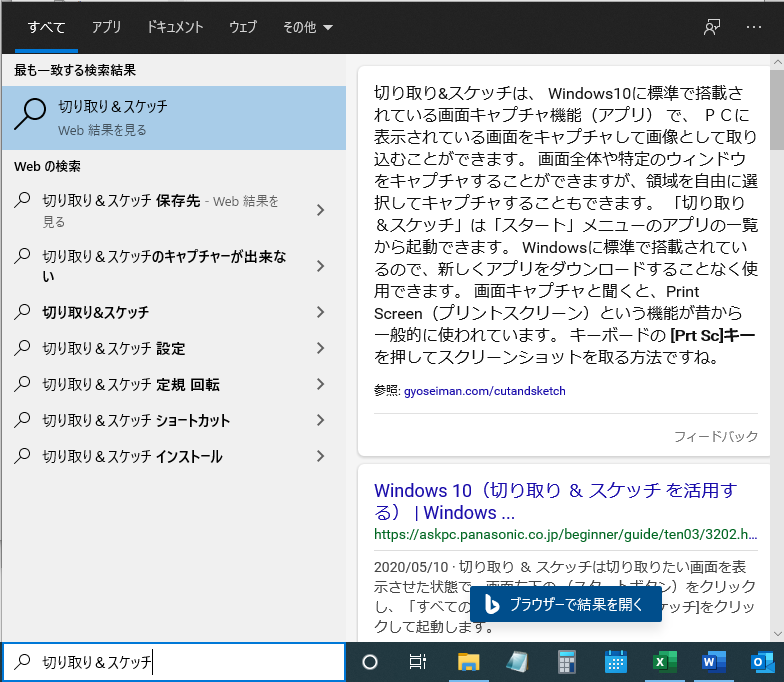This screenshot has width=784, height=682.
Task: Expand arrow for キャプチャーが出来ない suggestion
Action: coord(321,266)
